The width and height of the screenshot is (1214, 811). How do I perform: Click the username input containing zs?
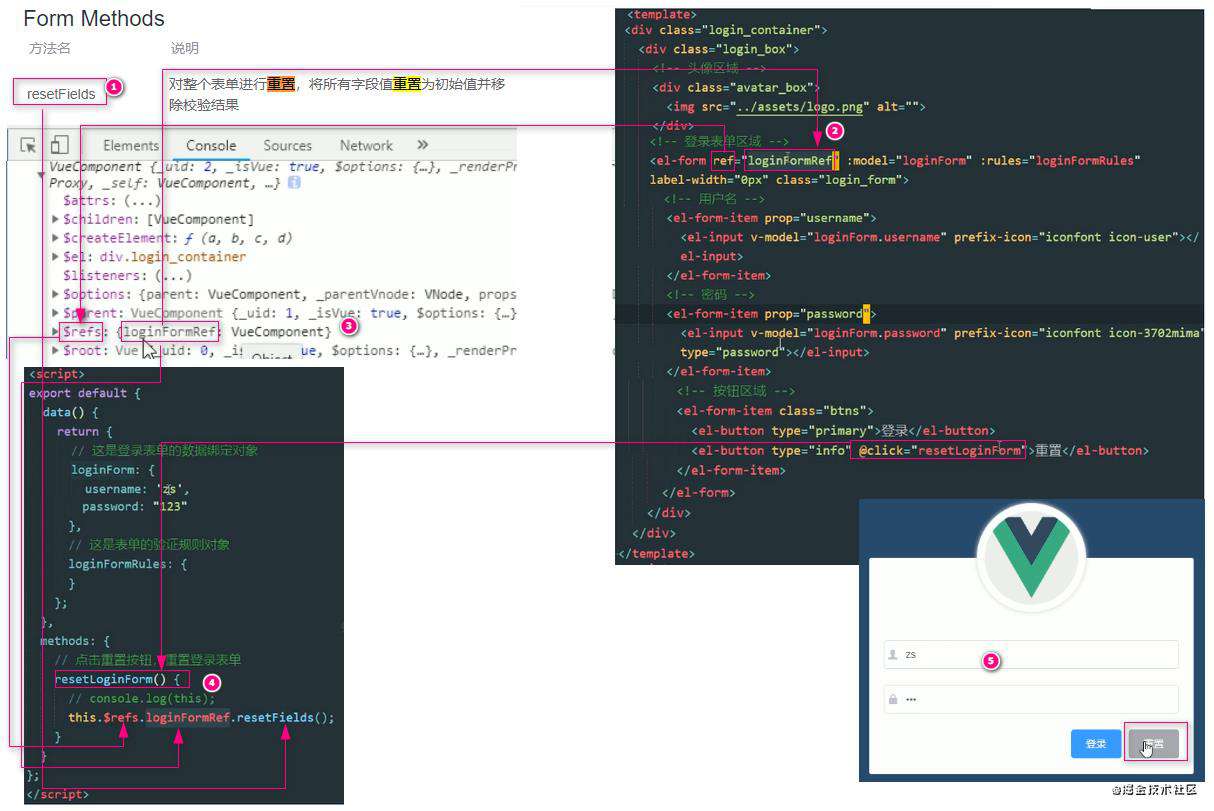1031,655
